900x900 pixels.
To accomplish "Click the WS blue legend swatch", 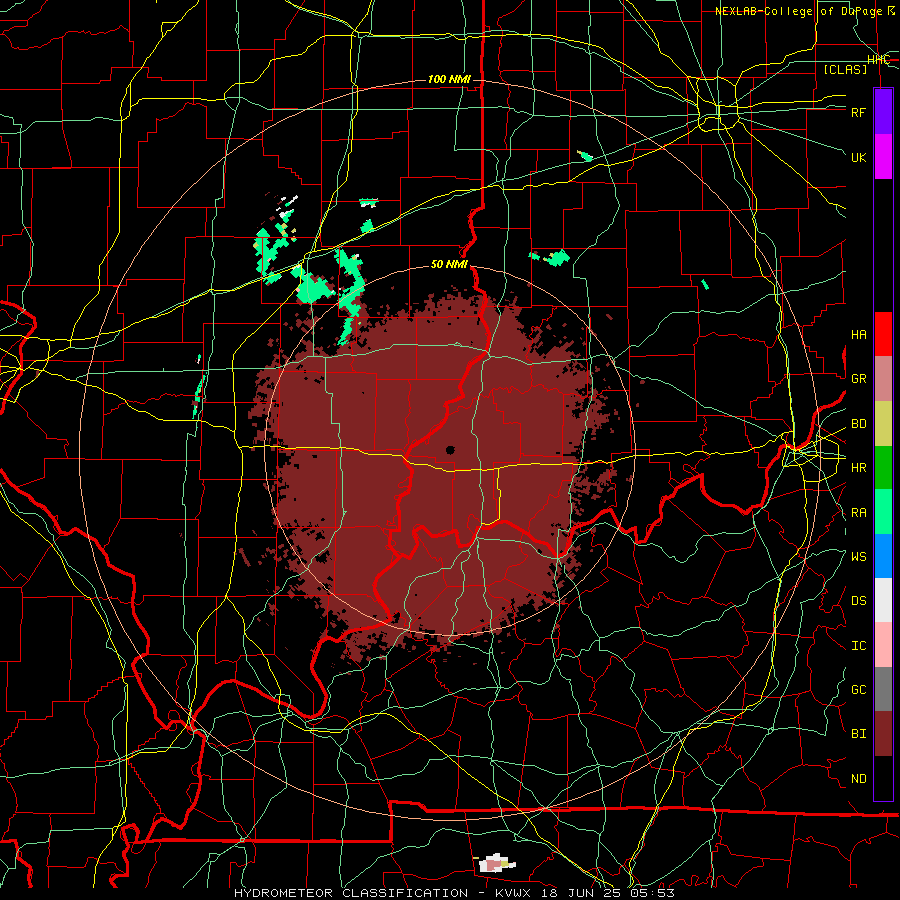I will point(883,556).
